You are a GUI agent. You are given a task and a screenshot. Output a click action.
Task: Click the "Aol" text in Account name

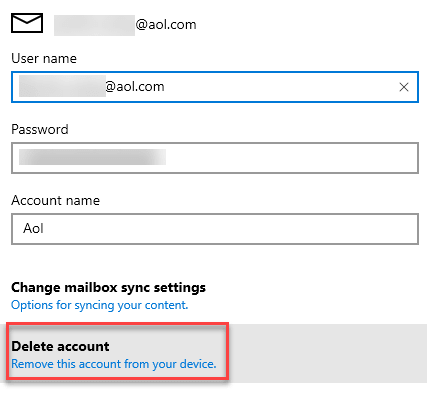tap(33, 229)
